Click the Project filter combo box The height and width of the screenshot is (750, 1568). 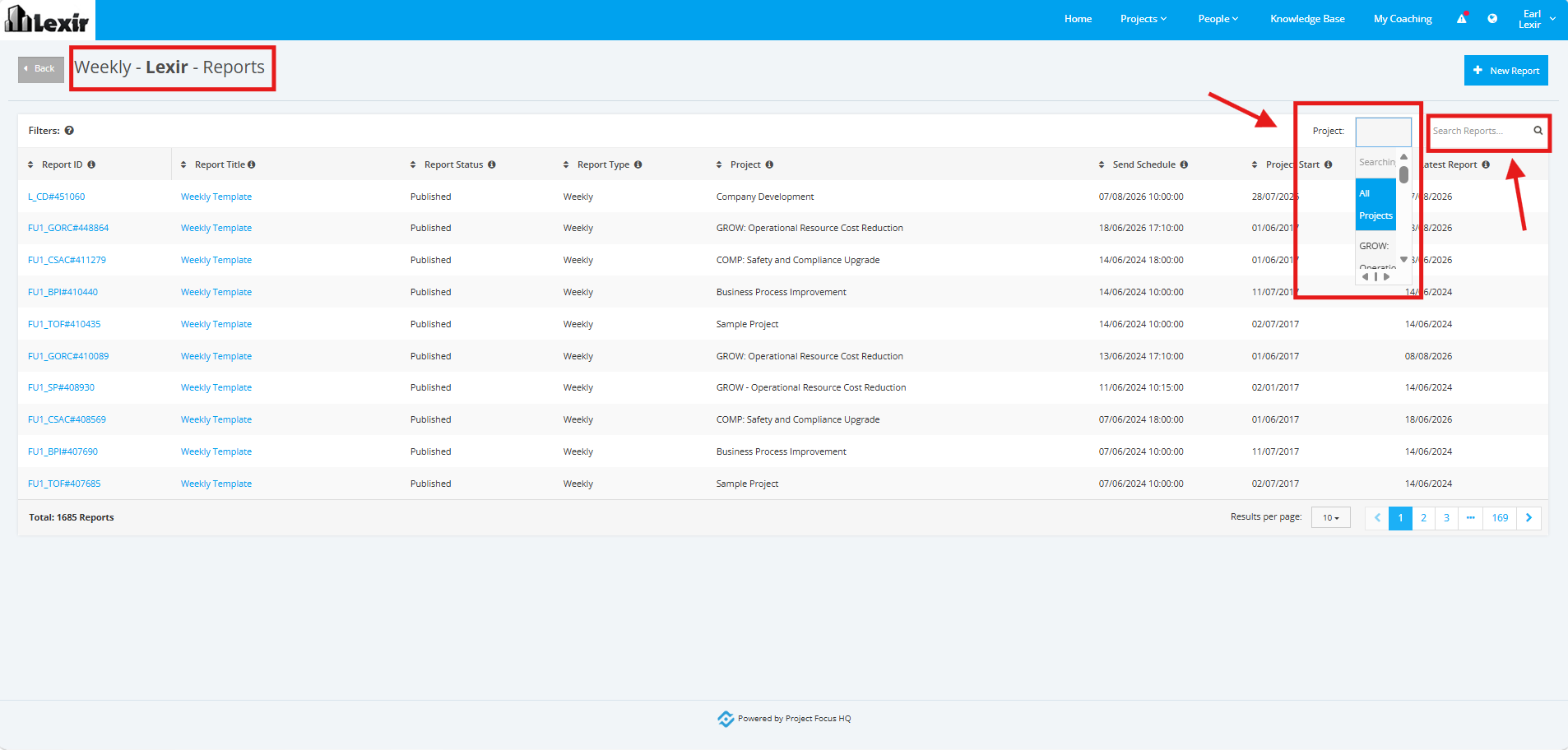[x=1384, y=132]
